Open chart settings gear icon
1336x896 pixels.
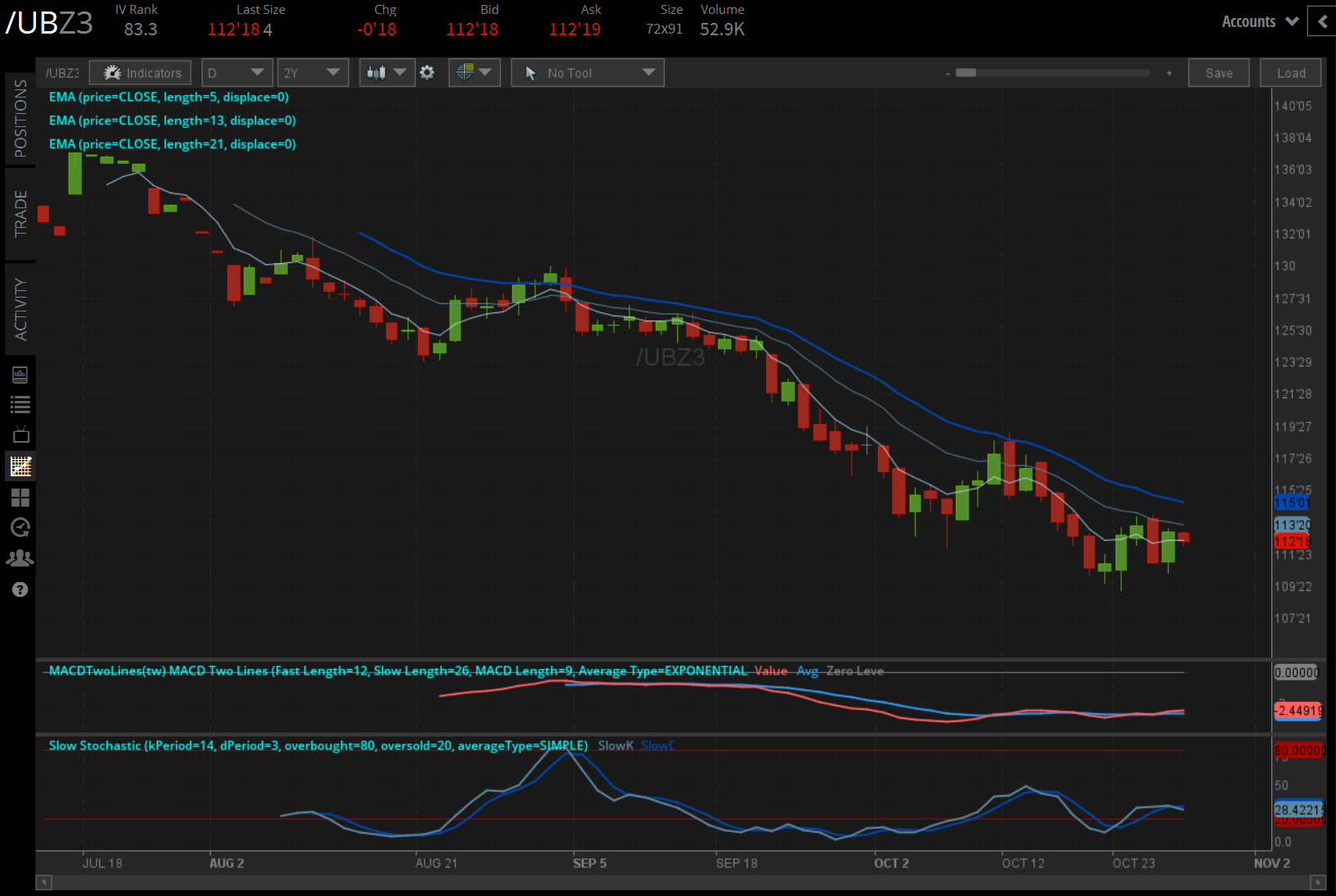coord(427,73)
